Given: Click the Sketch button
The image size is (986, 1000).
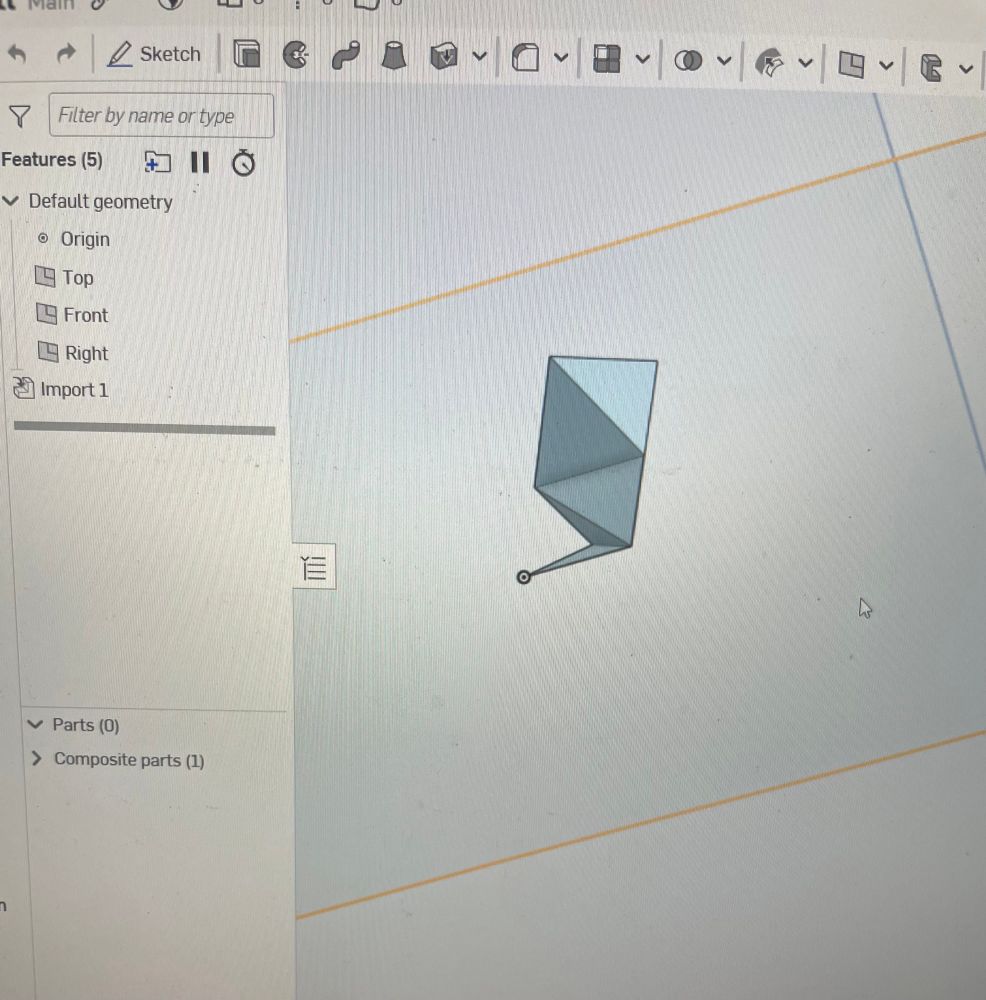Looking at the screenshot, I should [155, 54].
